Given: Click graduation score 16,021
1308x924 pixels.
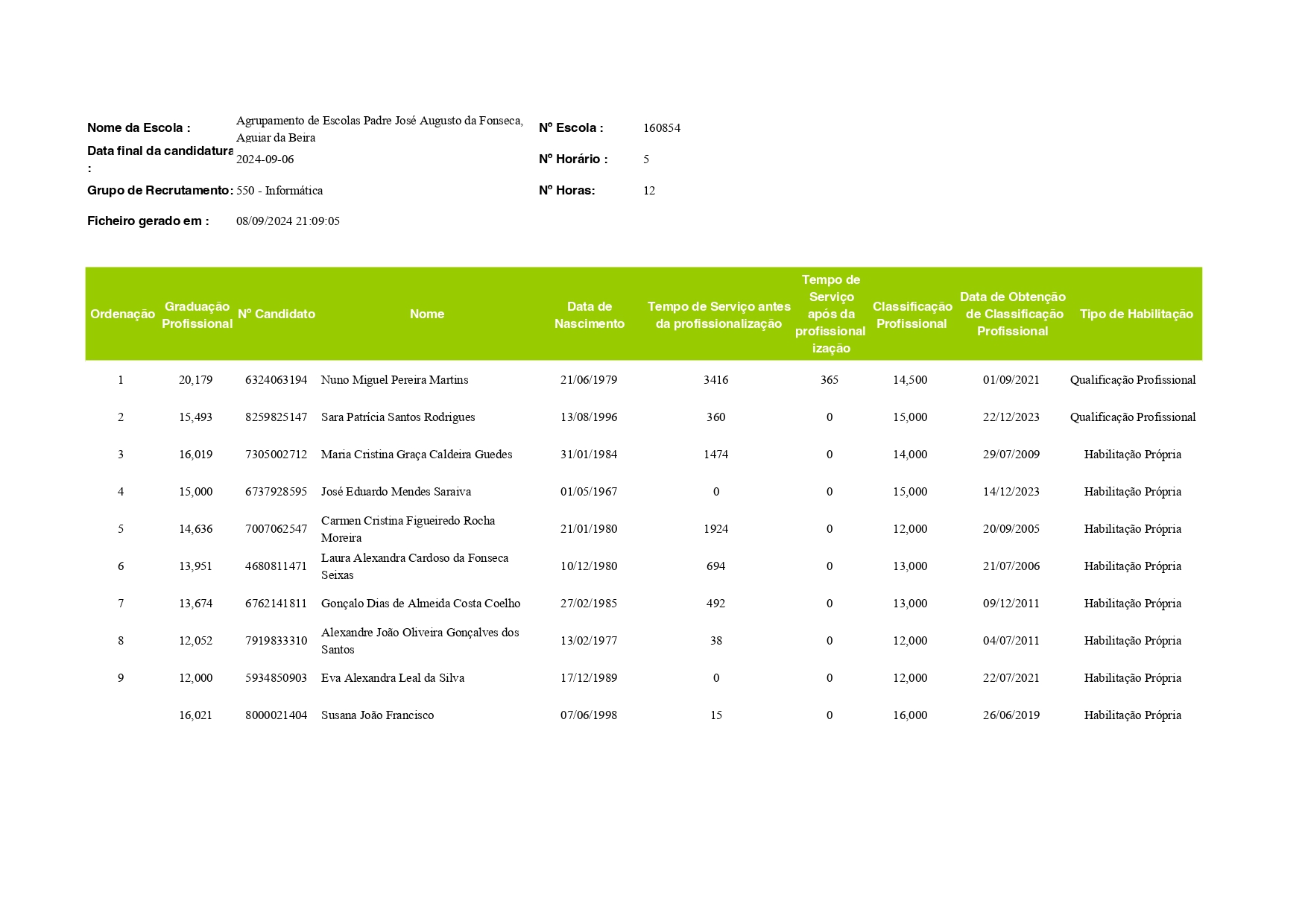Looking at the screenshot, I should (x=195, y=715).
